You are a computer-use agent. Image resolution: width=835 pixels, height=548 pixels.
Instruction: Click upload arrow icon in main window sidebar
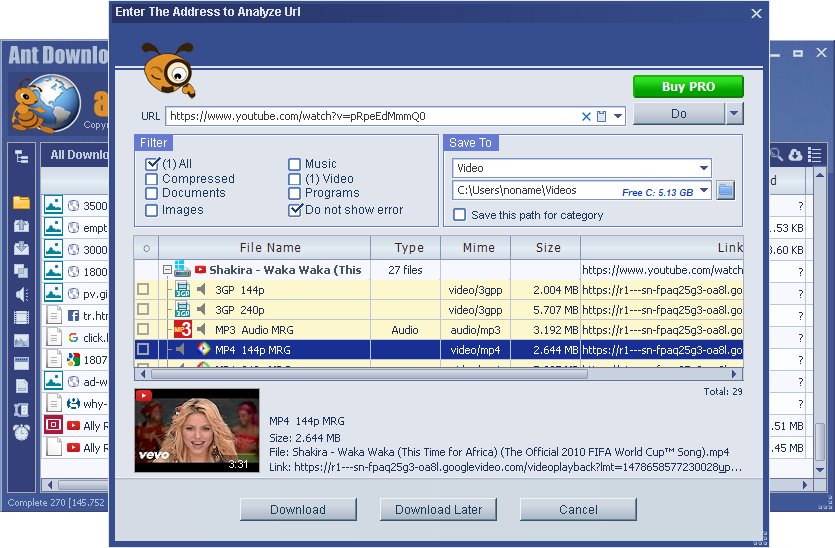[x=21, y=225]
